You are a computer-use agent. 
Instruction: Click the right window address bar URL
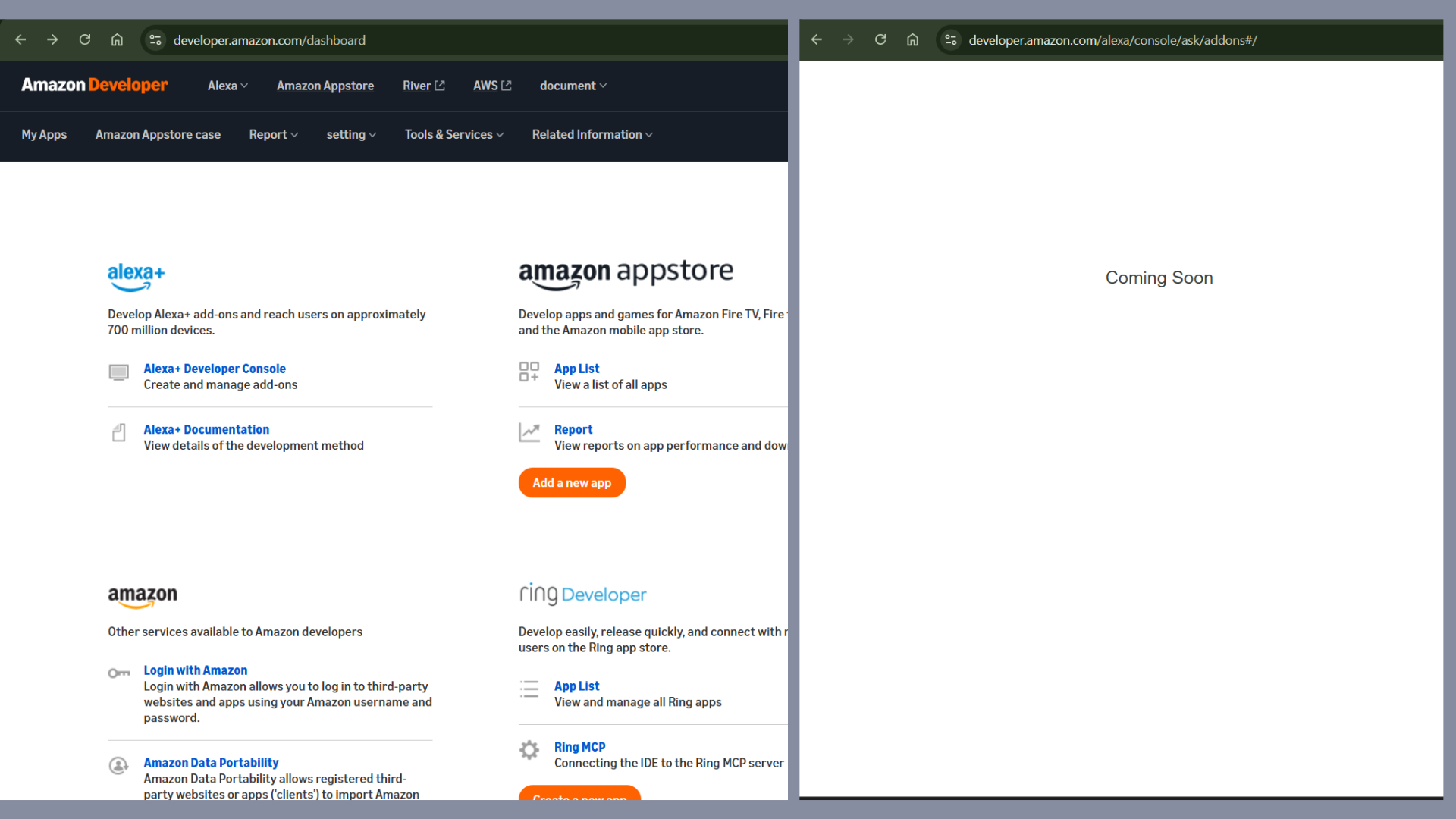[x=1112, y=40]
